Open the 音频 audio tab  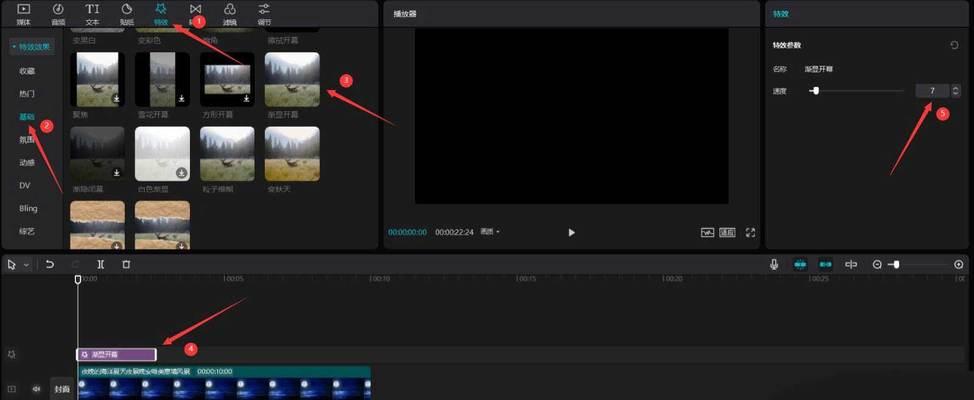click(x=58, y=14)
